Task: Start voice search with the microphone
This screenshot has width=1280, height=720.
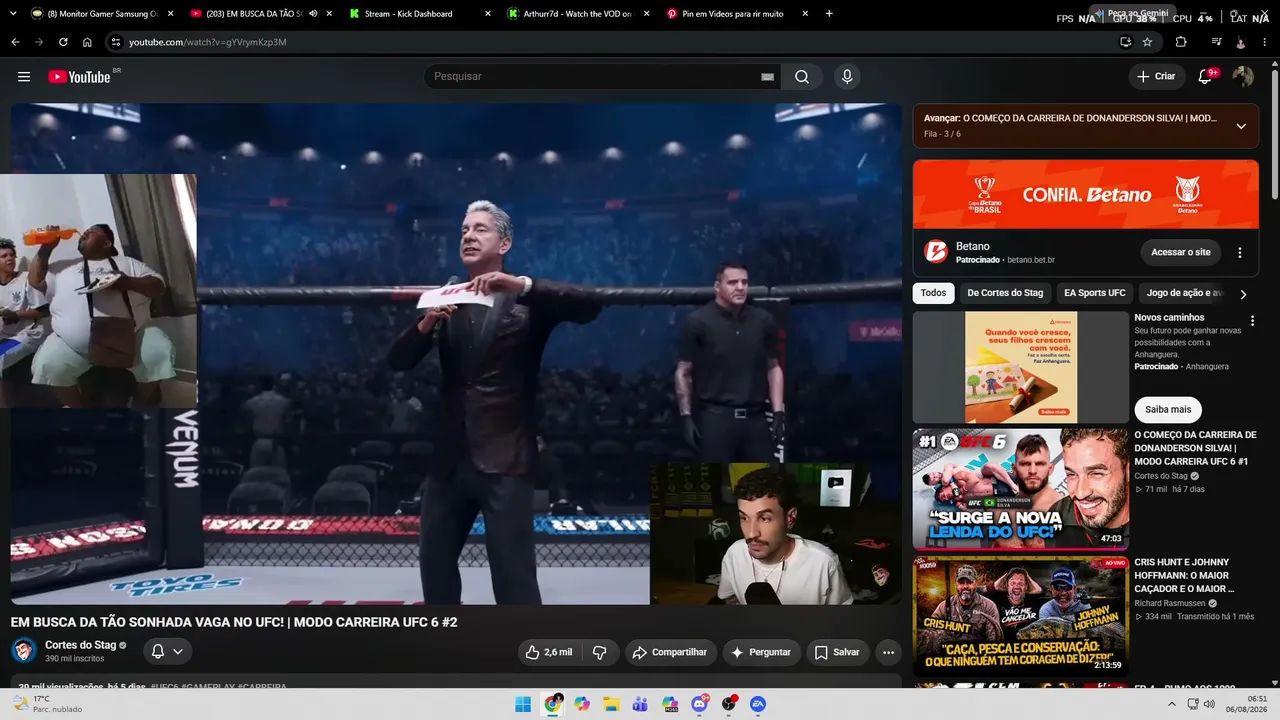Action: pyautogui.click(x=847, y=77)
